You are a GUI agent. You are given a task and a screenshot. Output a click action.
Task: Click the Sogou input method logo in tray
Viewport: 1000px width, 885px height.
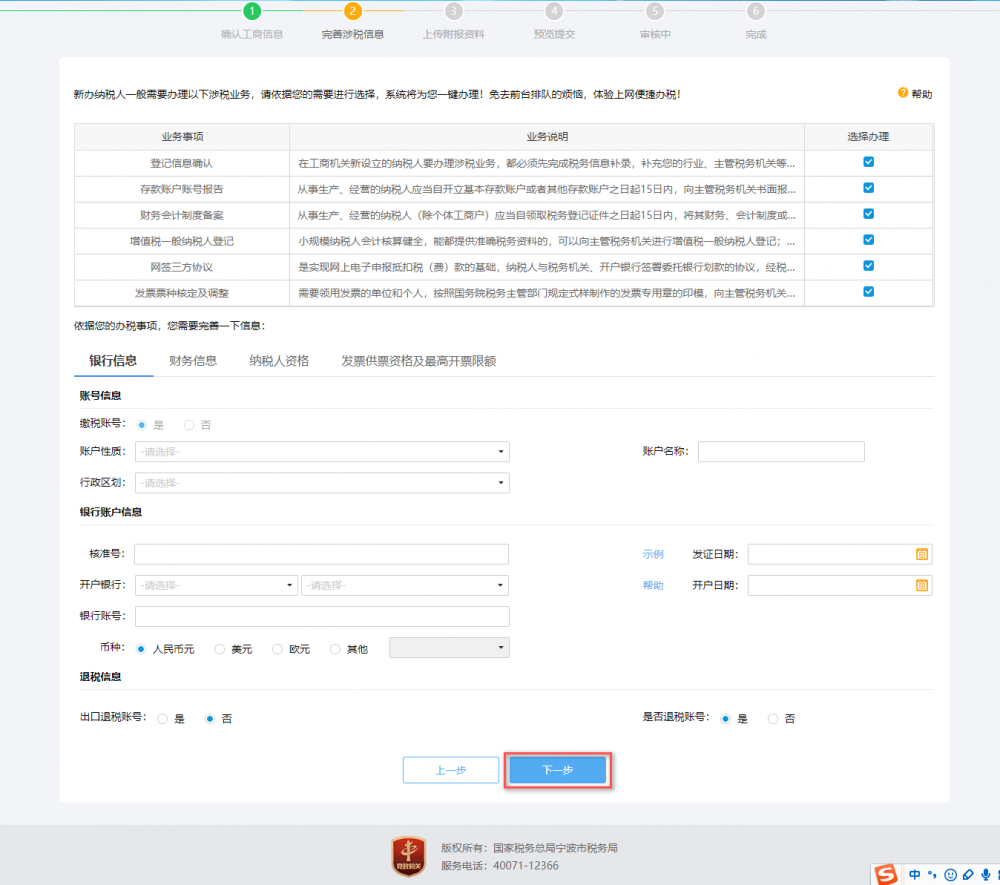tap(884, 874)
